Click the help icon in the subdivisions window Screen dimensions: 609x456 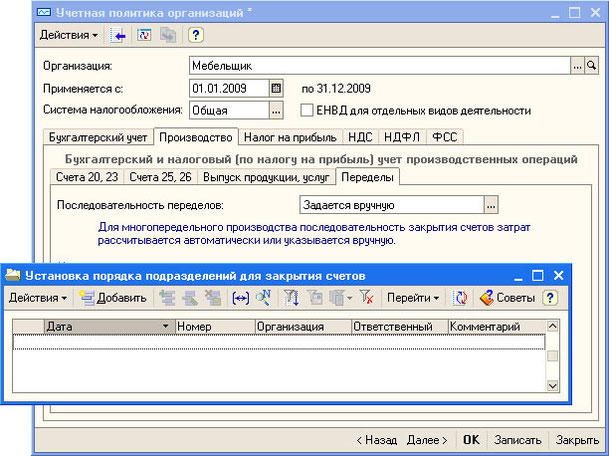(549, 297)
